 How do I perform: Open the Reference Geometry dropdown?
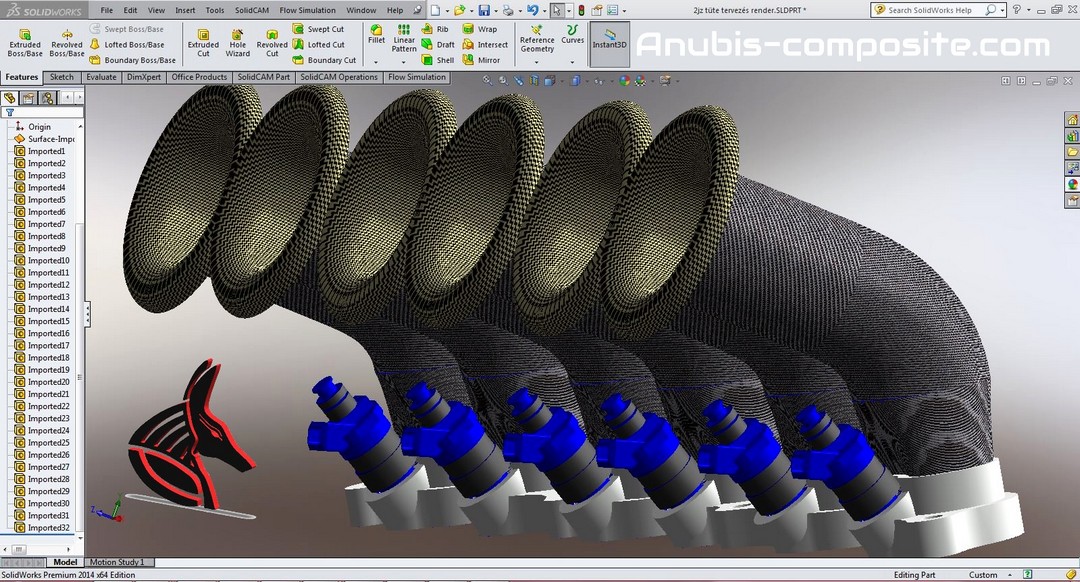[537, 62]
